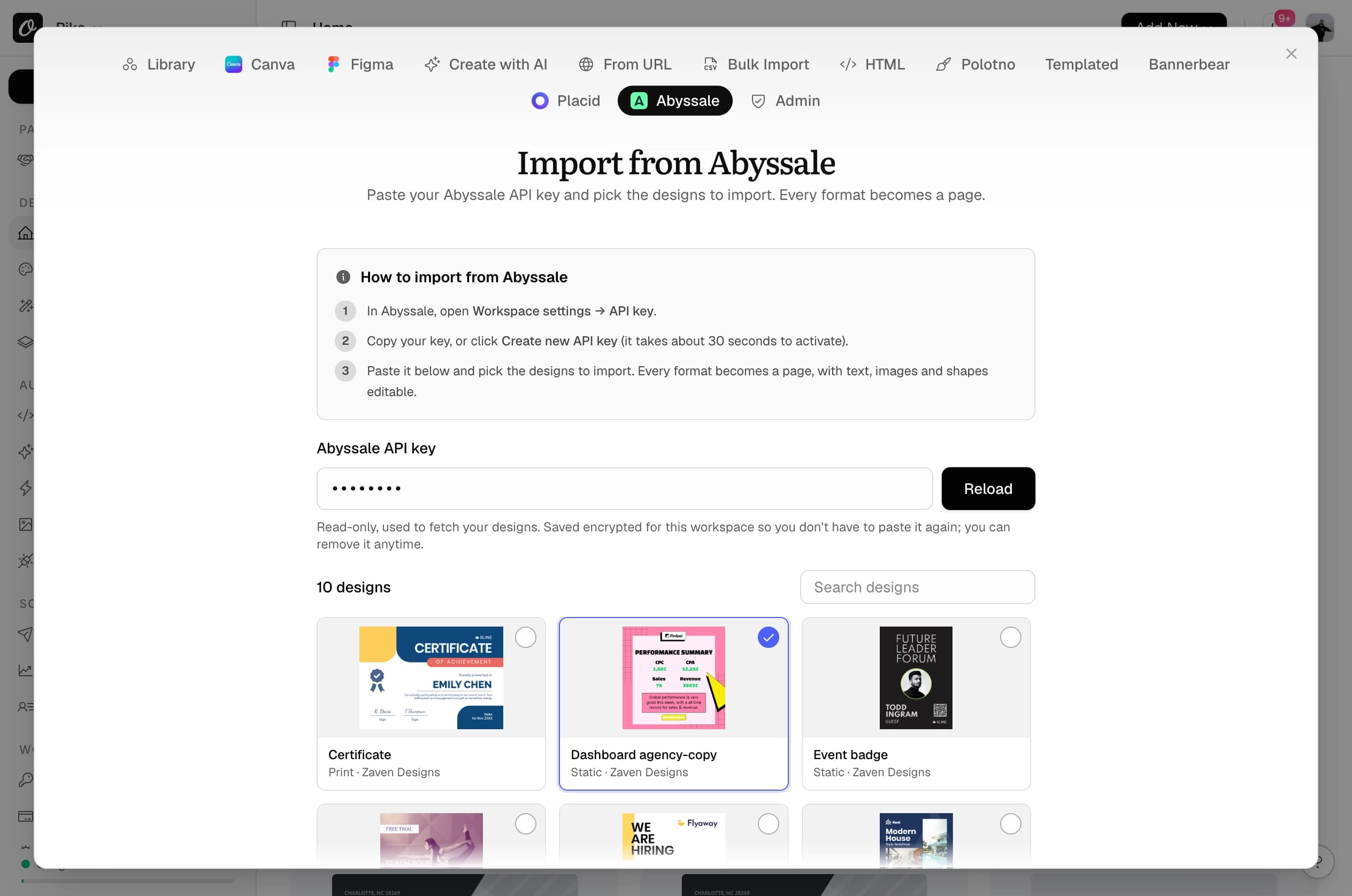Click the plug icon in background sidebar
The height and width of the screenshot is (896, 1352).
(x=25, y=561)
